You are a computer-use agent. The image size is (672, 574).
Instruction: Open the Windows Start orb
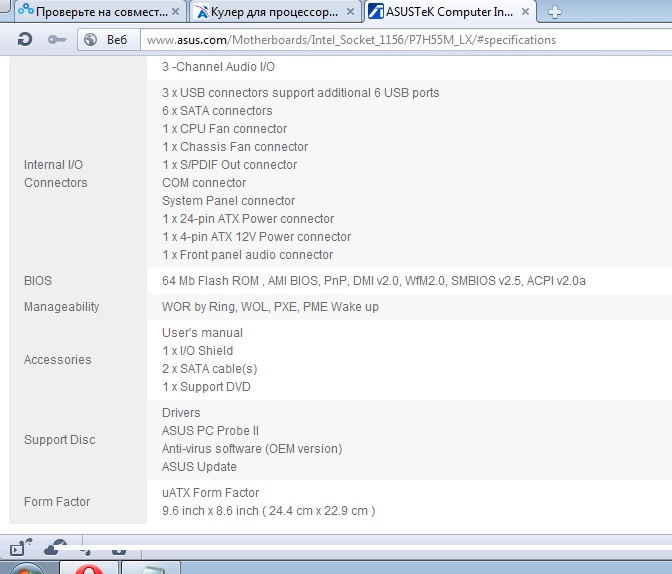(27, 568)
